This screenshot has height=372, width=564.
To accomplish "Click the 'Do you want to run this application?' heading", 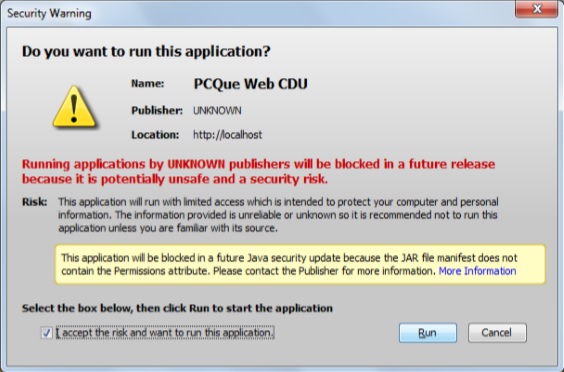I will pyautogui.click(x=146, y=51).
